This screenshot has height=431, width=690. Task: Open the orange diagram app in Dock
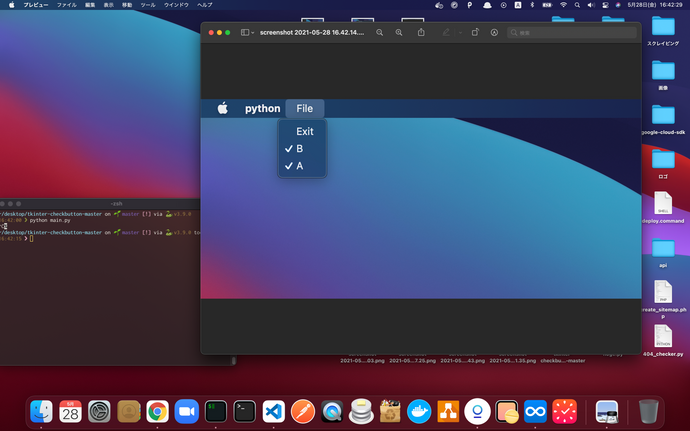[x=448, y=412]
